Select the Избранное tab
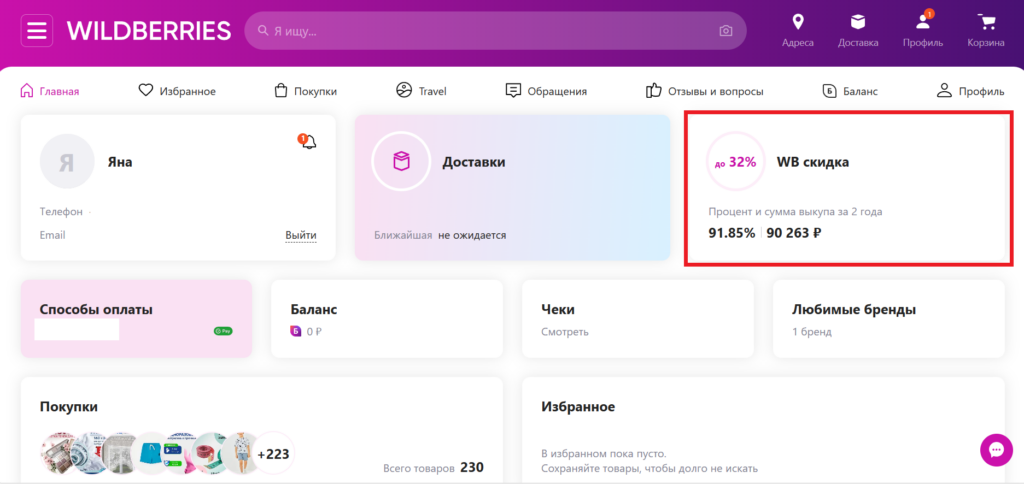The width and height of the screenshot is (1024, 484). (x=177, y=91)
